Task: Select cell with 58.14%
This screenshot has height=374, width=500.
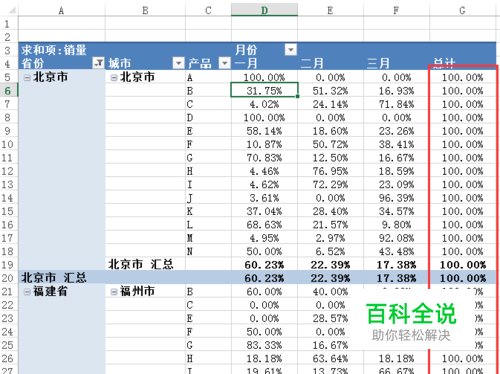Action: [x=264, y=131]
